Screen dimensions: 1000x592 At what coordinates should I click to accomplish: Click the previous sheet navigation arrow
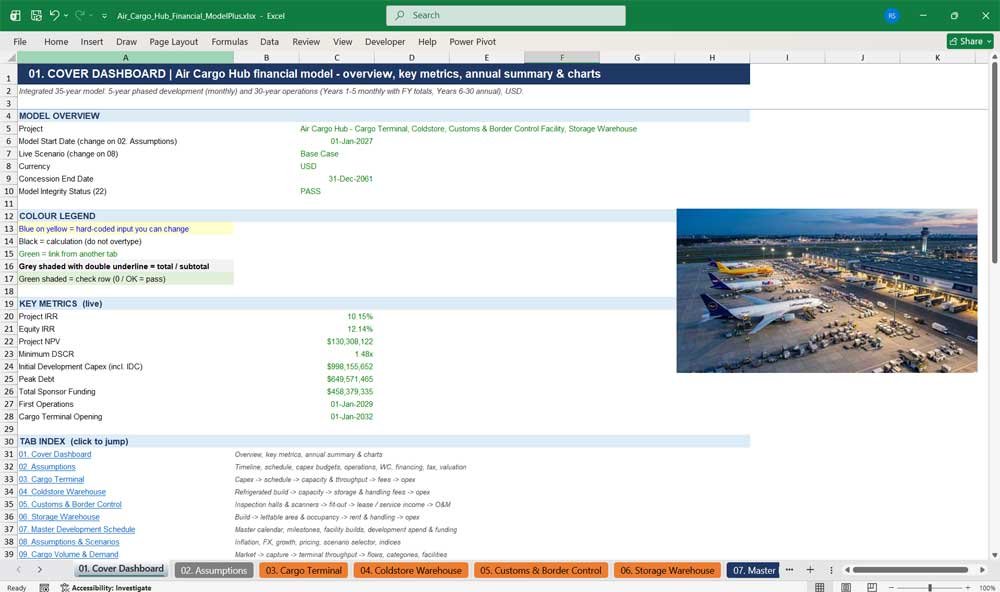(18, 570)
